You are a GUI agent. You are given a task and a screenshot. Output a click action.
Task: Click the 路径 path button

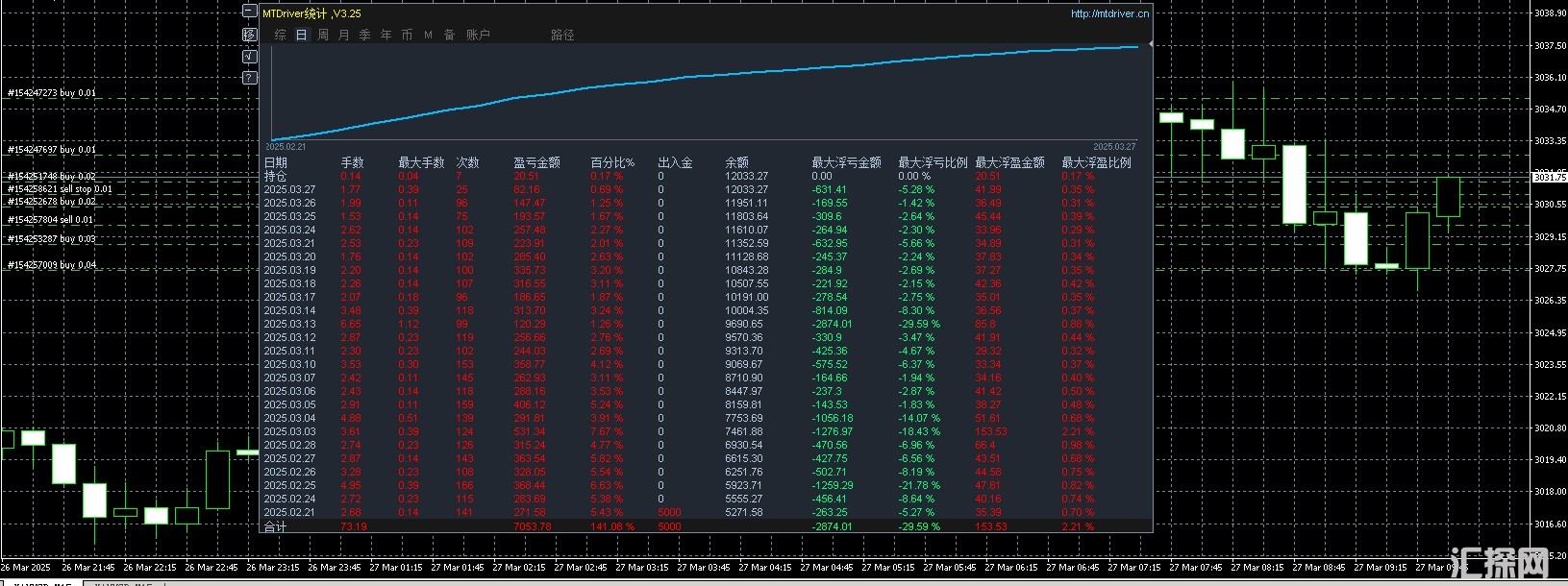(562, 35)
